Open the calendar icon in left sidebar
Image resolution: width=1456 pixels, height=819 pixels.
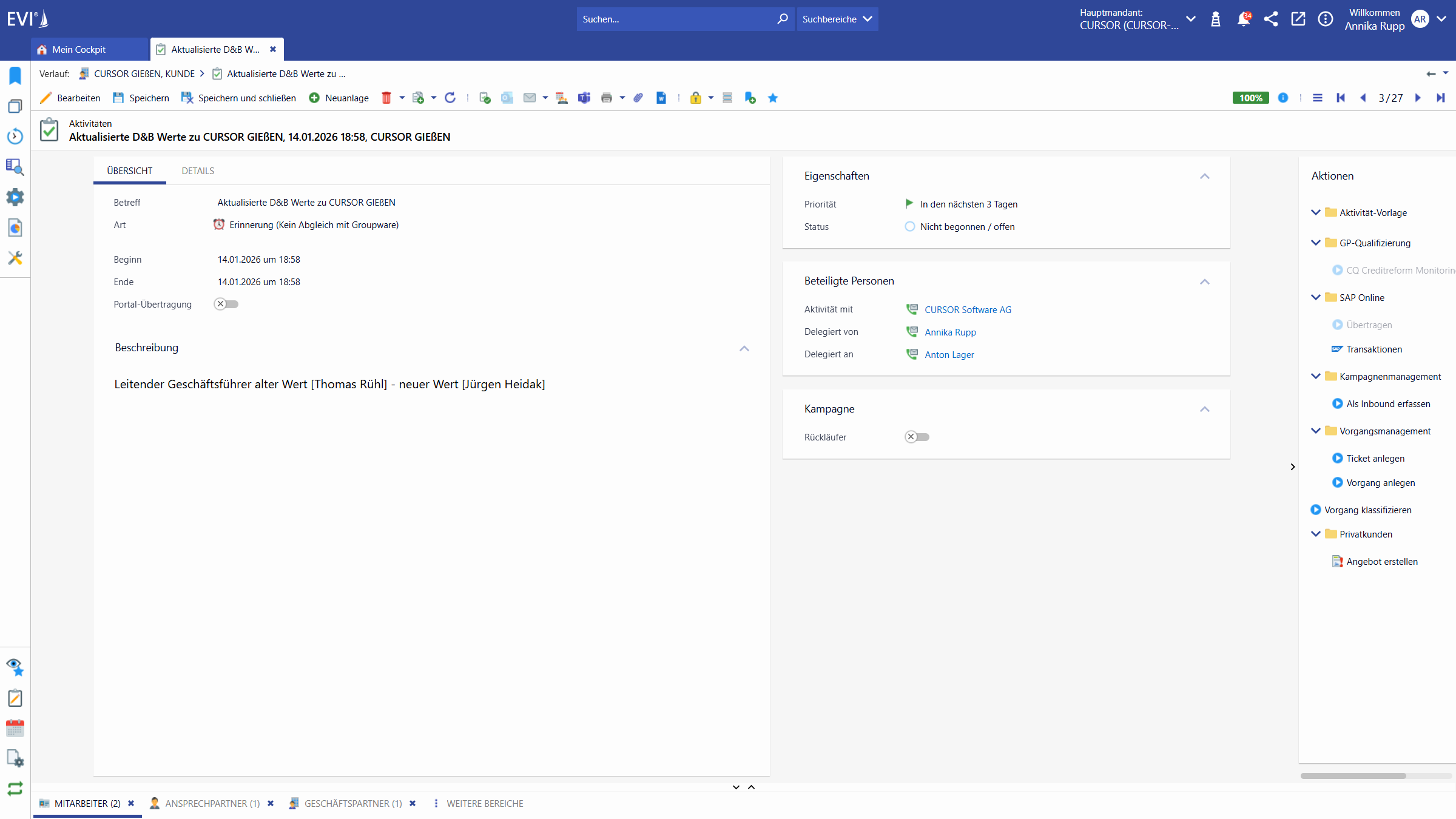[x=15, y=728]
